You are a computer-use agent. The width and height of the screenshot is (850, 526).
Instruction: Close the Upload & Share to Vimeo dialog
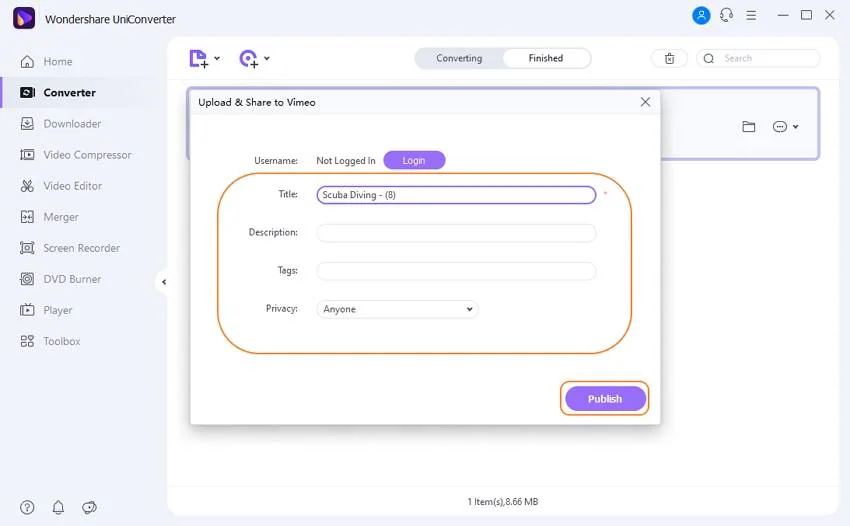click(x=645, y=102)
